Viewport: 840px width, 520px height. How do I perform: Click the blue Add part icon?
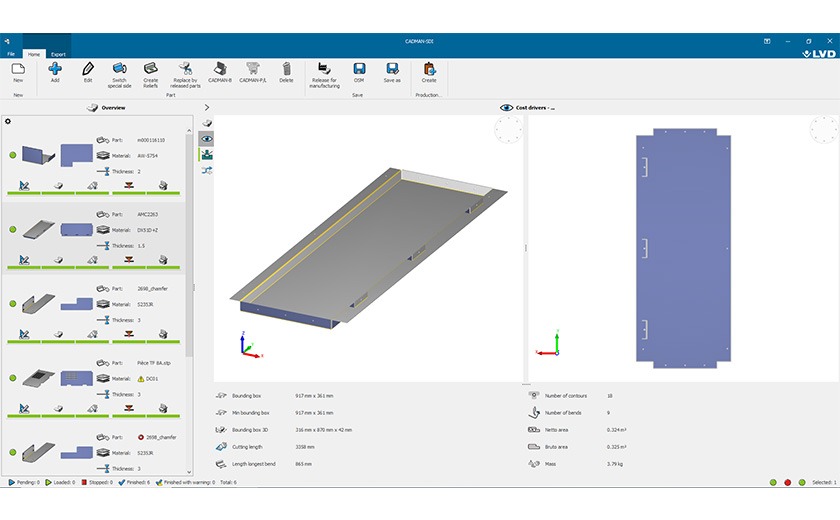(55, 69)
